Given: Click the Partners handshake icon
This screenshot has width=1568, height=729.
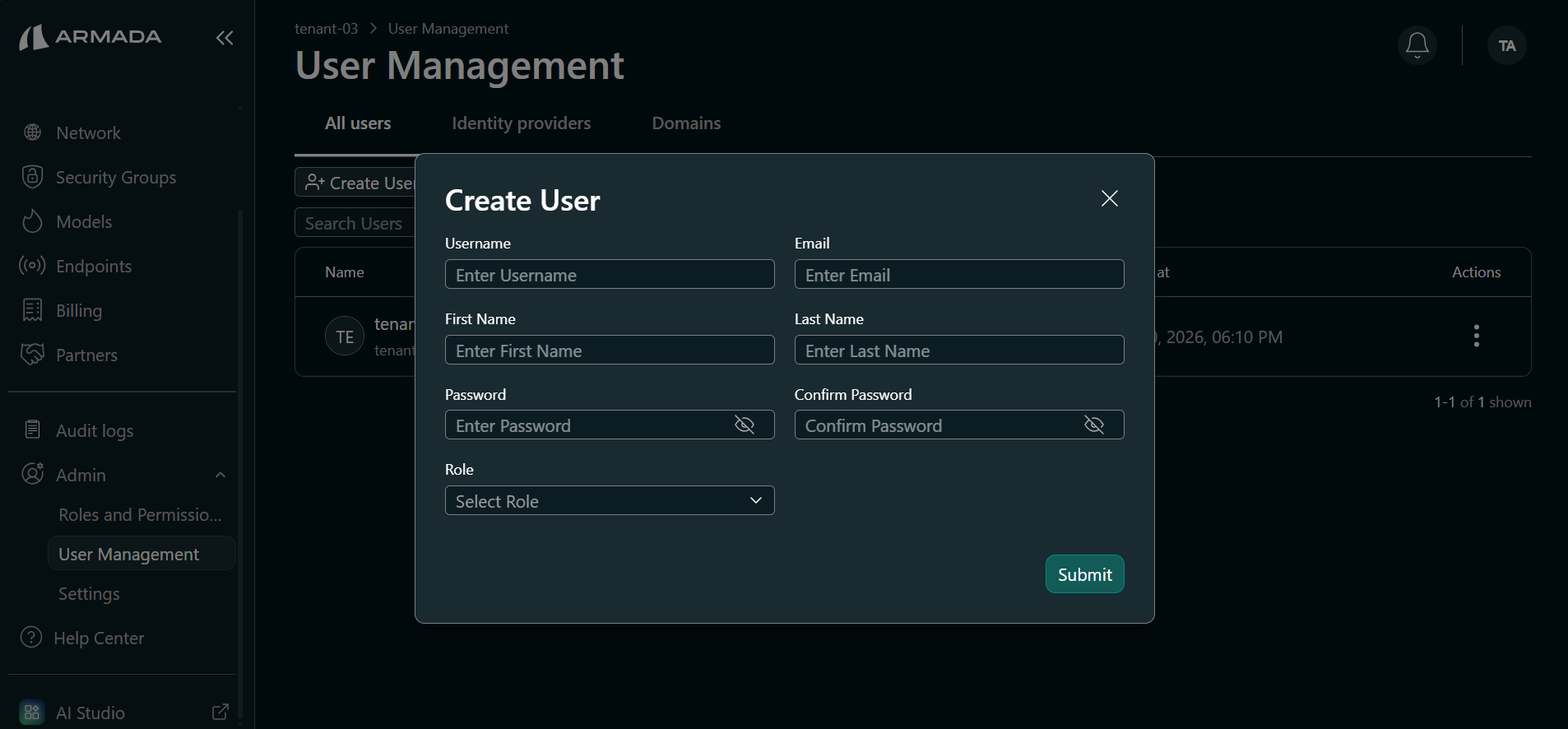Looking at the screenshot, I should pyautogui.click(x=33, y=355).
